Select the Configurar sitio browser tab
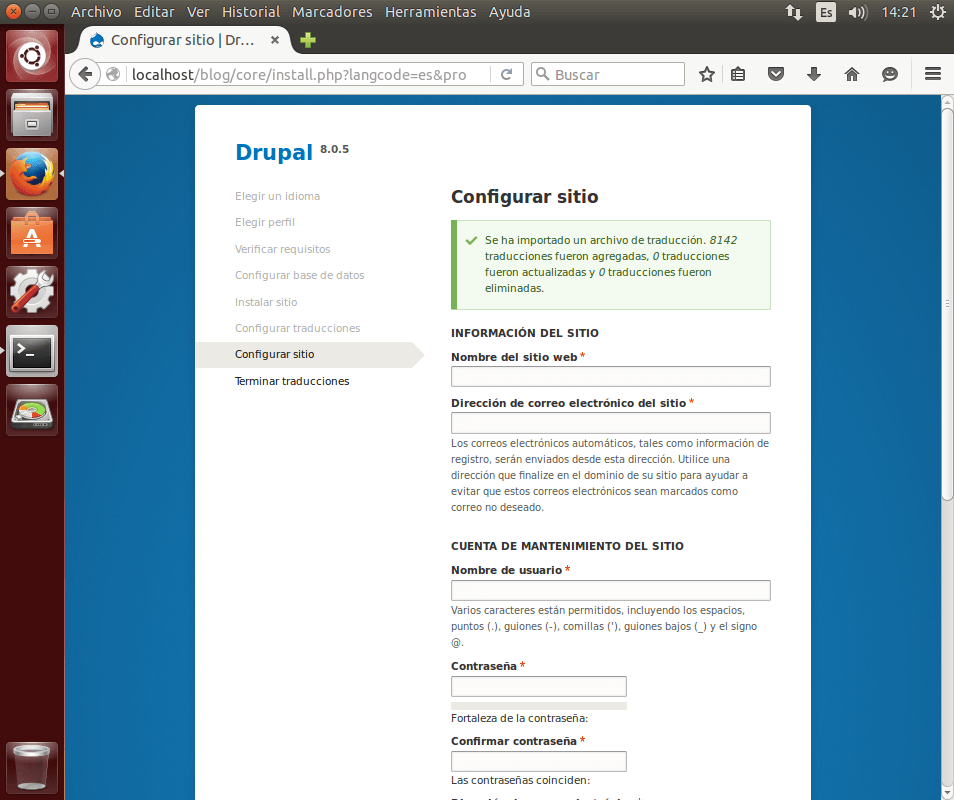The image size is (954, 800). tap(183, 40)
